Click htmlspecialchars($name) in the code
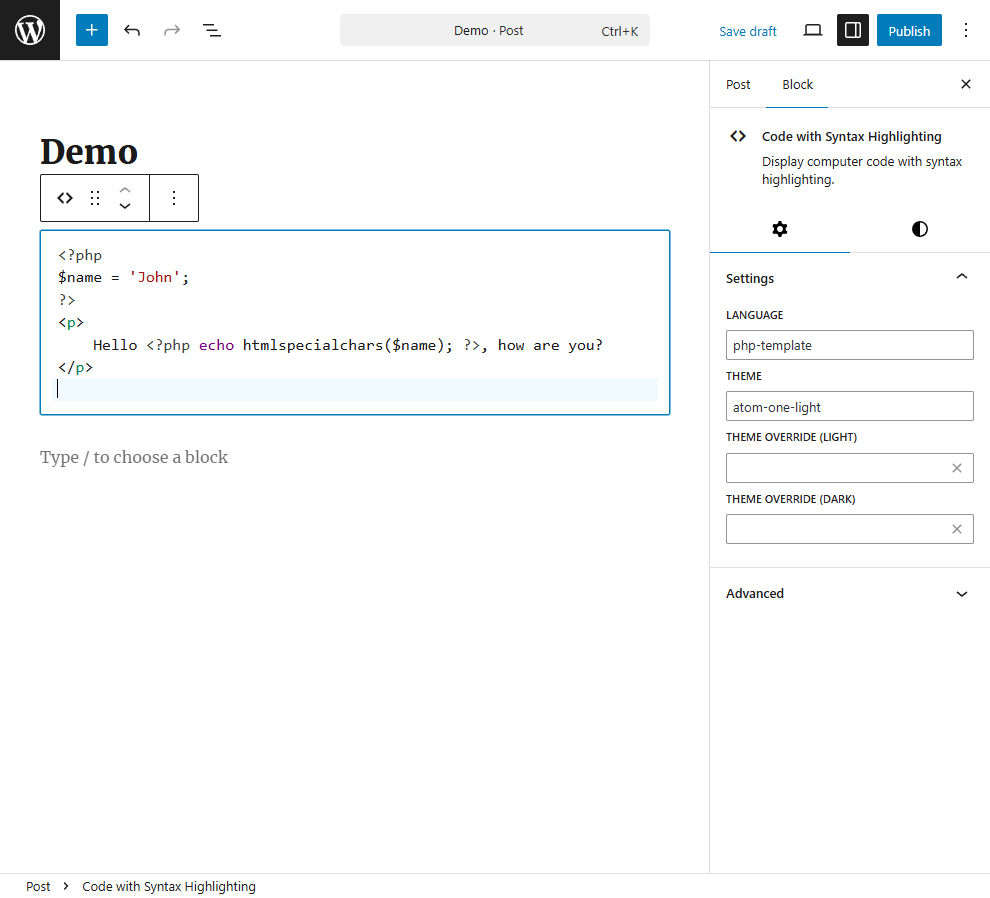The height and width of the screenshot is (898, 990). (x=343, y=345)
